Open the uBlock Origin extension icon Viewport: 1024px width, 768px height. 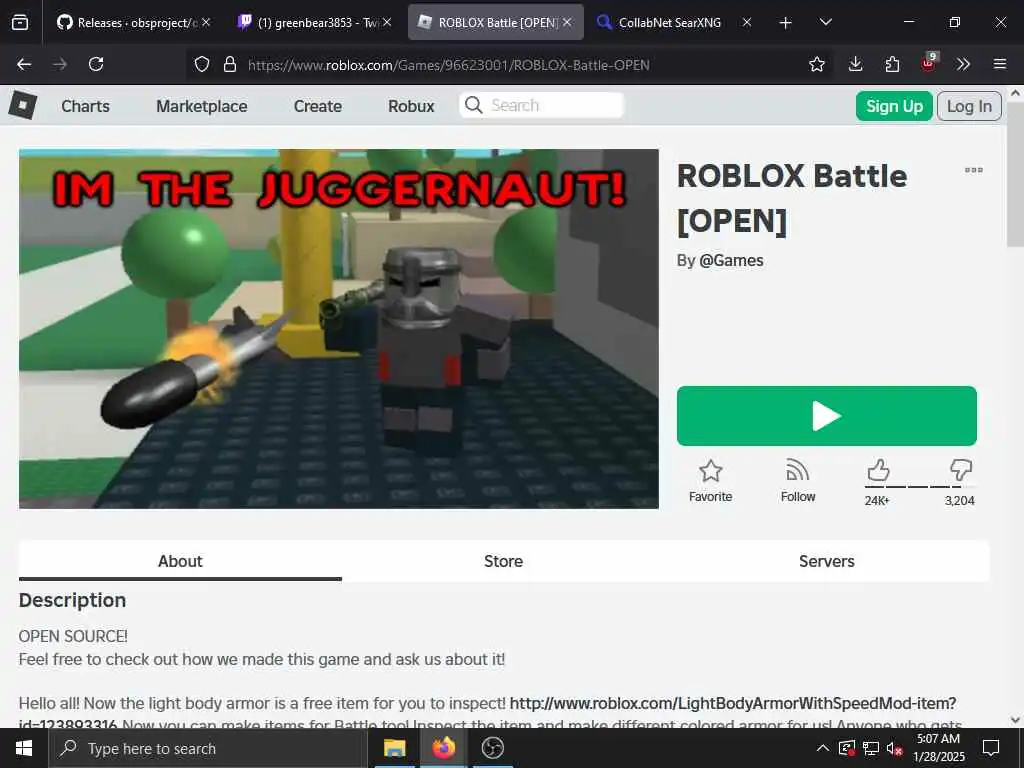[x=929, y=63]
